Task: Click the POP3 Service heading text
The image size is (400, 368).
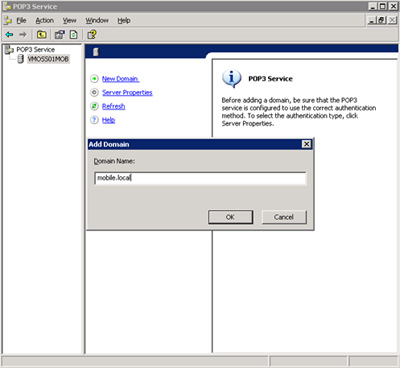Action: click(270, 79)
